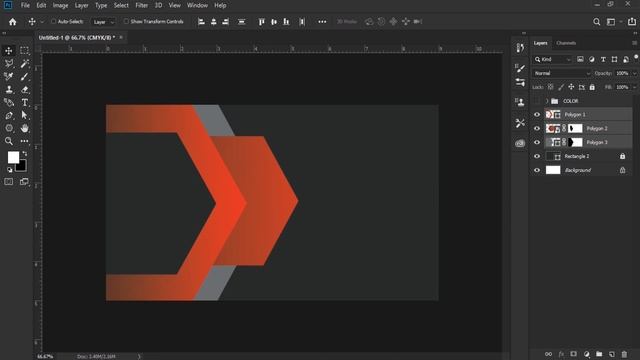Open the Filter menu
Image resolution: width=640 pixels, height=360 pixels.
tap(142, 5)
